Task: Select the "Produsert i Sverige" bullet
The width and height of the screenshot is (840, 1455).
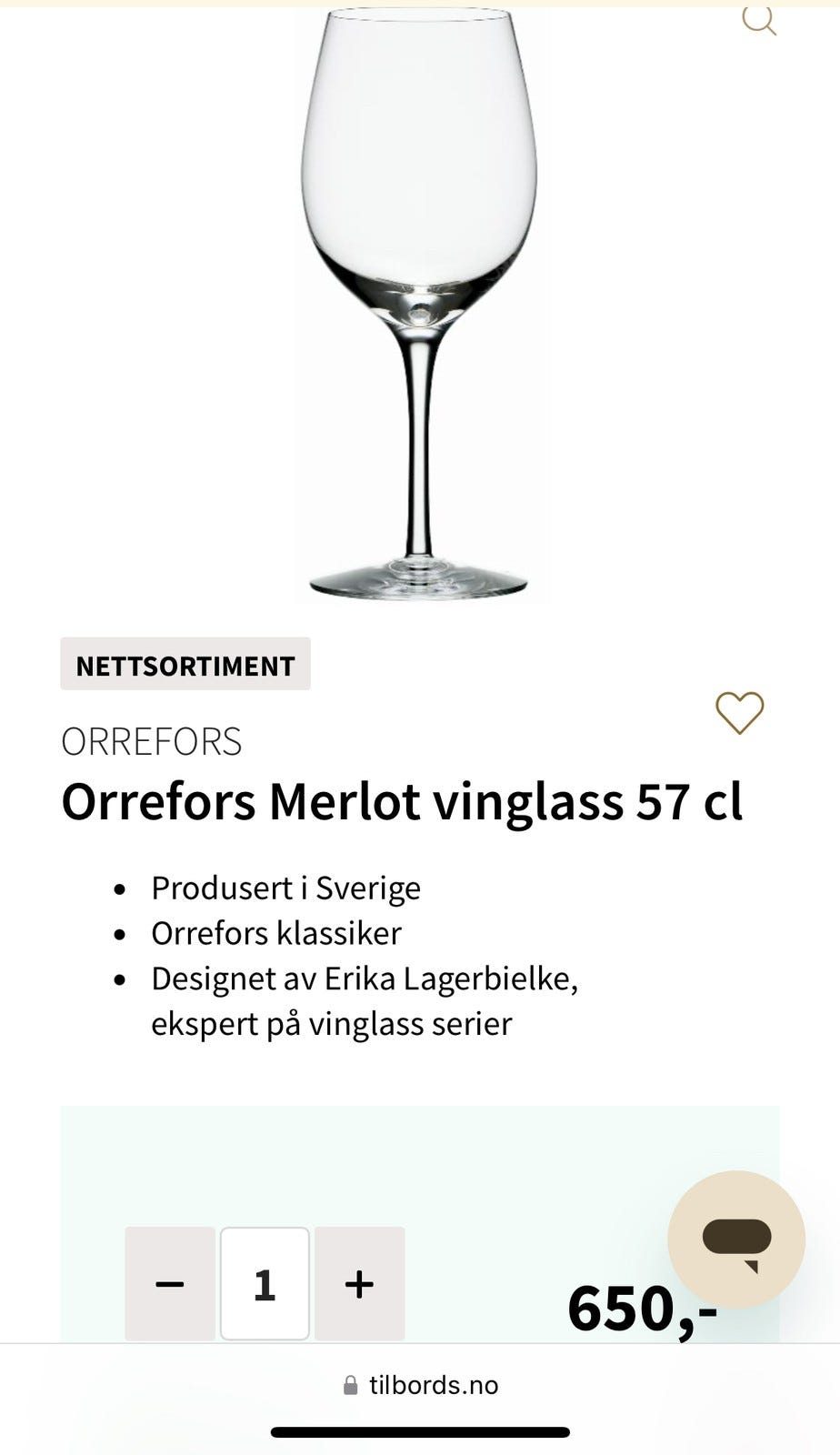Action: click(x=285, y=888)
